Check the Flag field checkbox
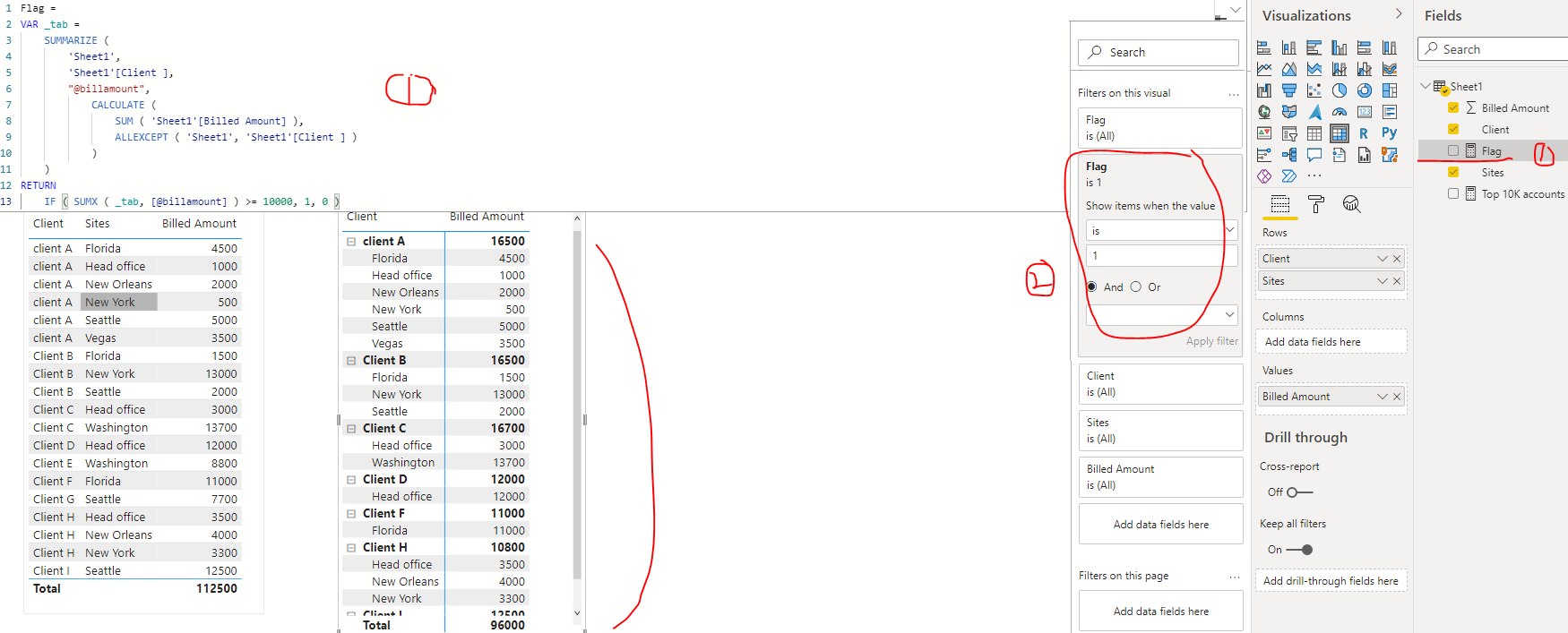Viewport: 1568px width, 633px height. 1453,150
